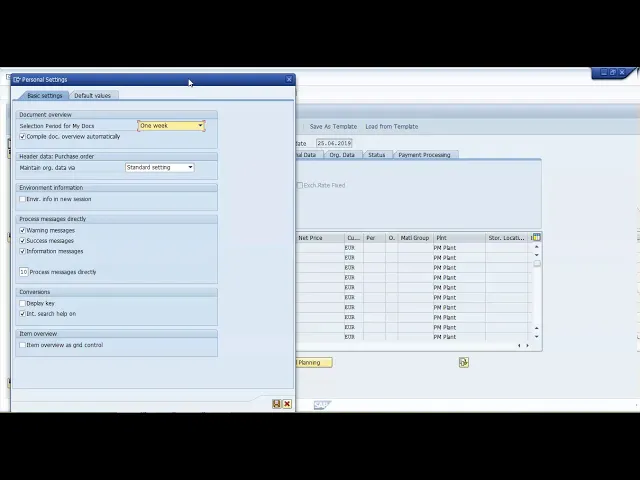Click the Document overview section header
Screen dimensions: 640x480
click(x=116, y=115)
